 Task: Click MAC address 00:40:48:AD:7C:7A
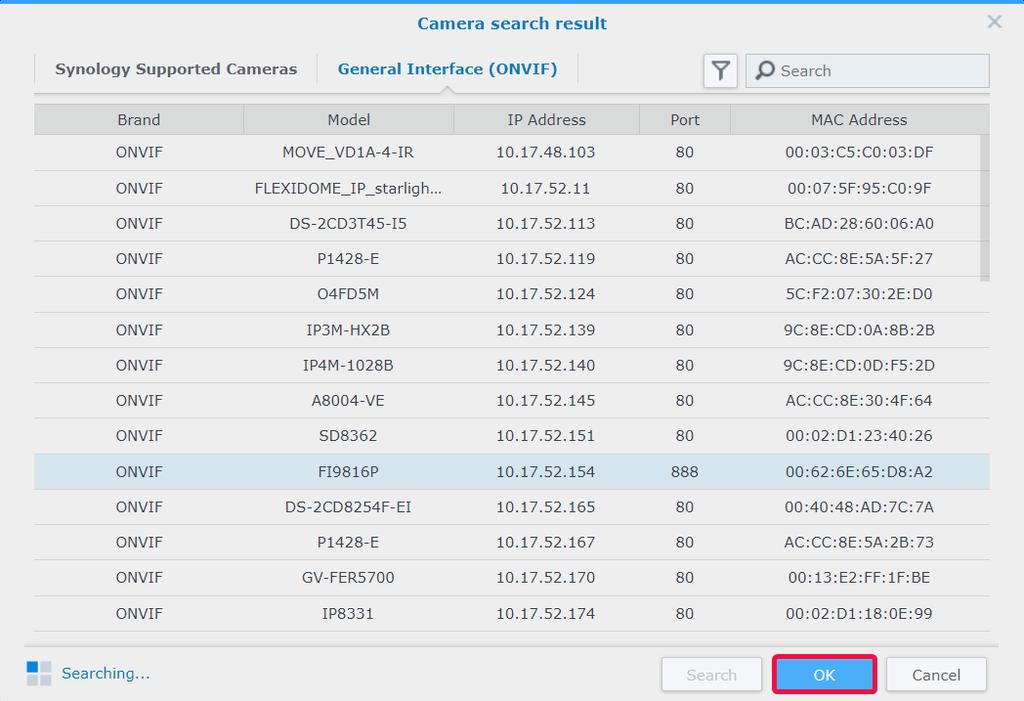coord(859,508)
